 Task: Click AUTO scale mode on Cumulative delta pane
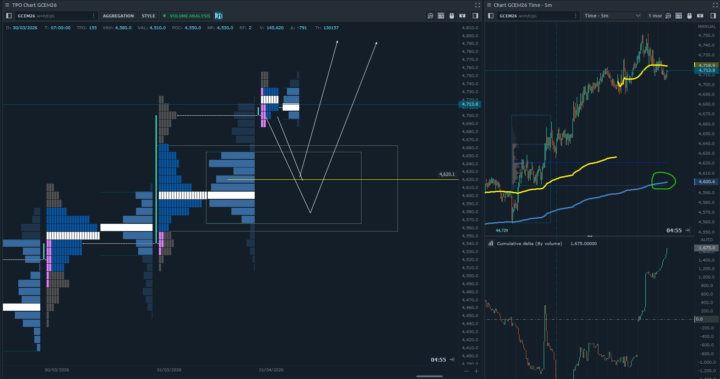coord(707,239)
